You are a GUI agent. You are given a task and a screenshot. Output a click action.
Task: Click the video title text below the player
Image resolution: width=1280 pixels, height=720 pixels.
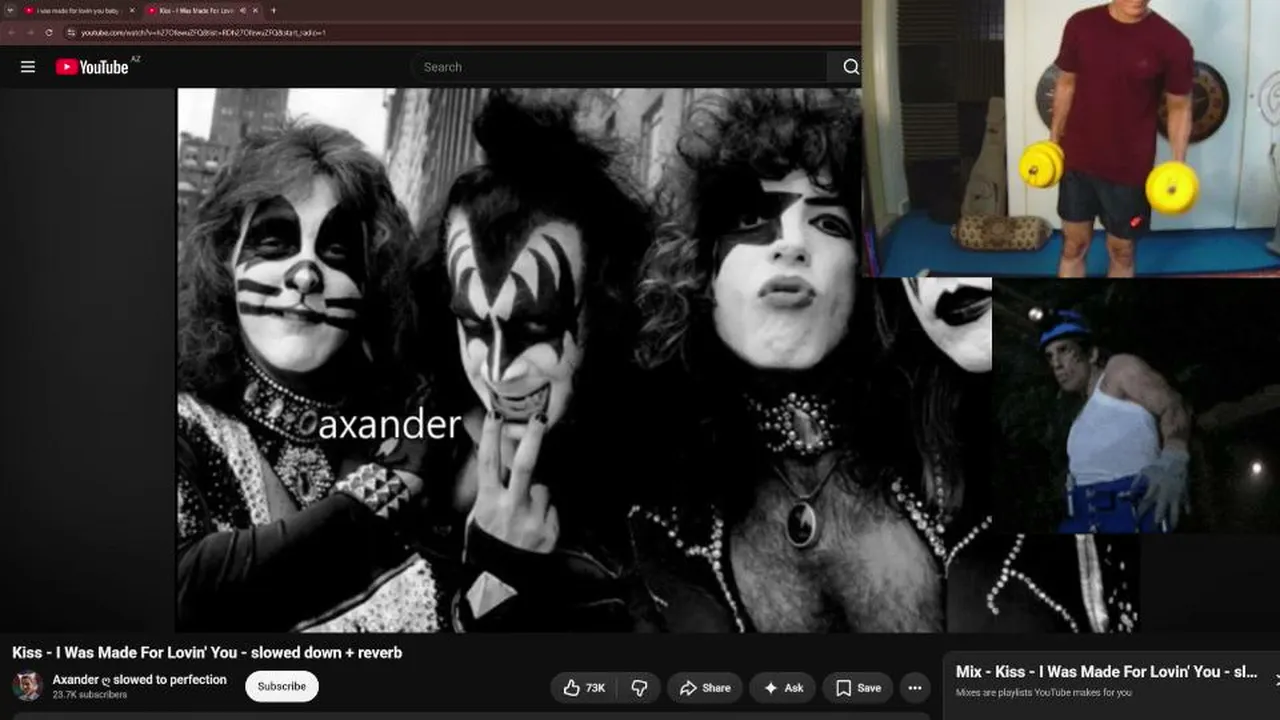click(207, 653)
